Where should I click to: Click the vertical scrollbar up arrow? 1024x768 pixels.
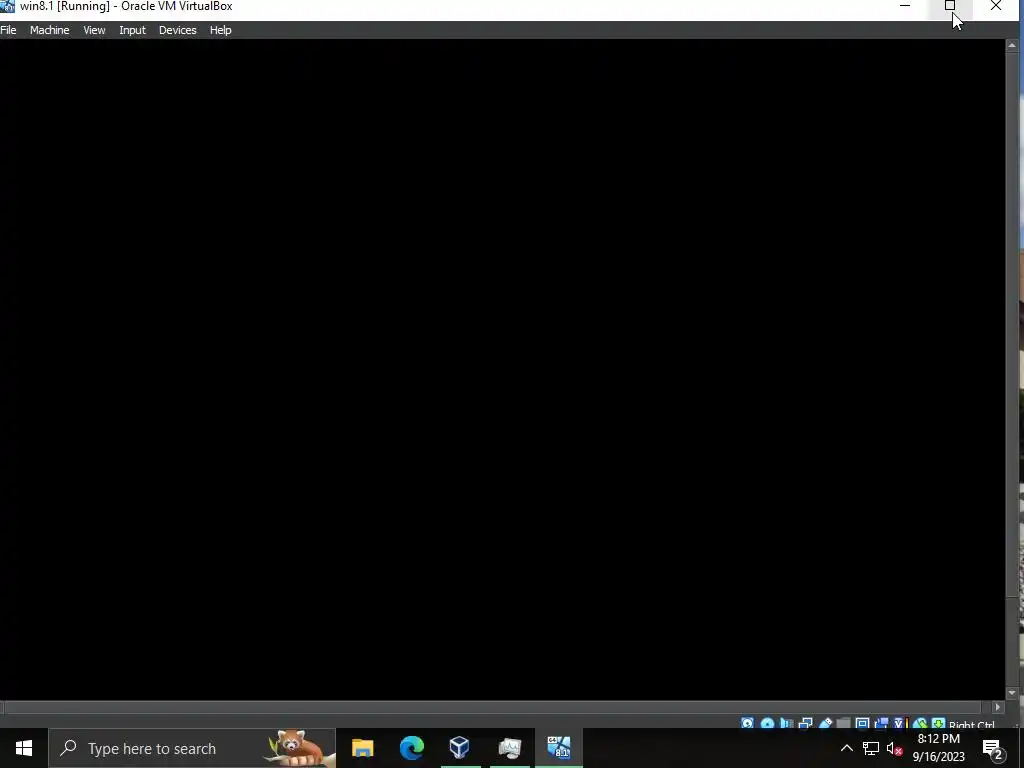(1012, 45)
